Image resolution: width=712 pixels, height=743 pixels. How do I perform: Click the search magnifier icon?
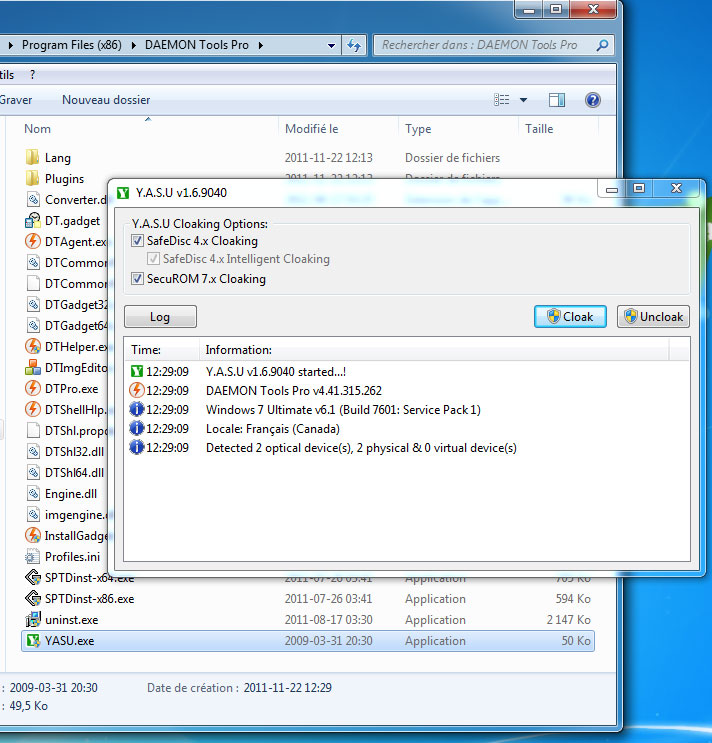602,45
